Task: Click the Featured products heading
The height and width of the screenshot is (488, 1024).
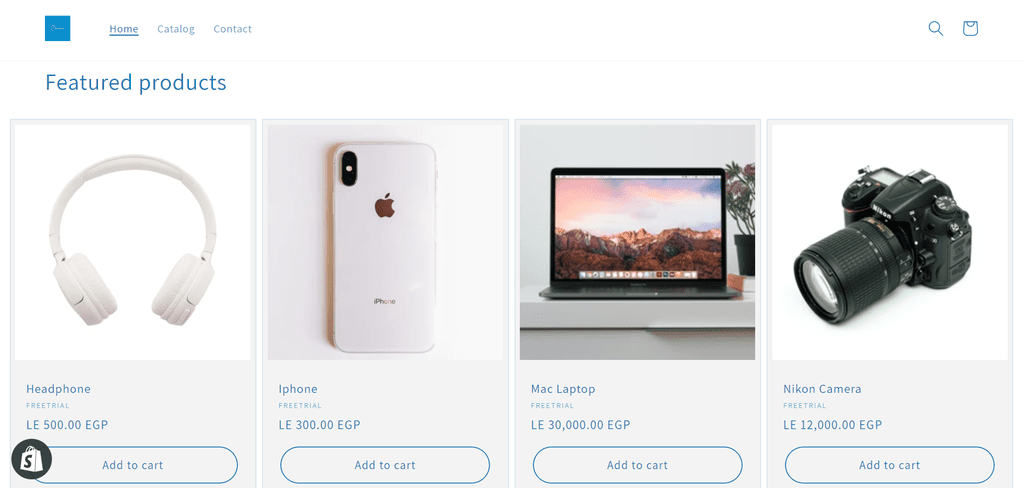Action: coord(136,82)
